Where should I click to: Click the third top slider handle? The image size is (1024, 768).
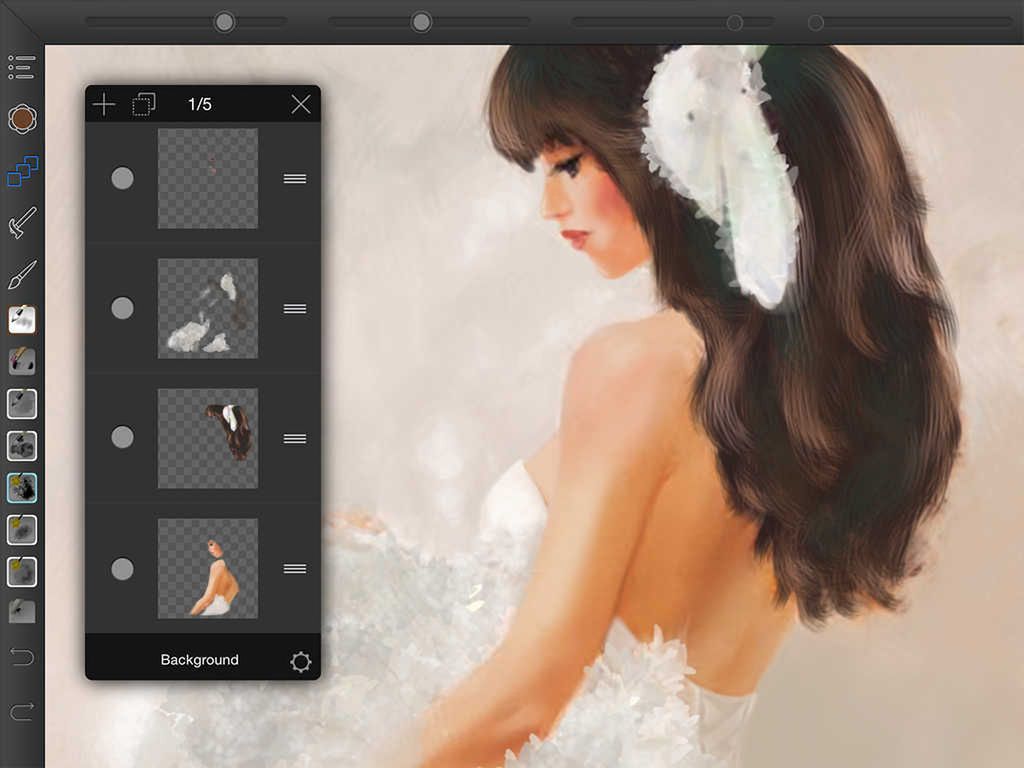tap(735, 23)
